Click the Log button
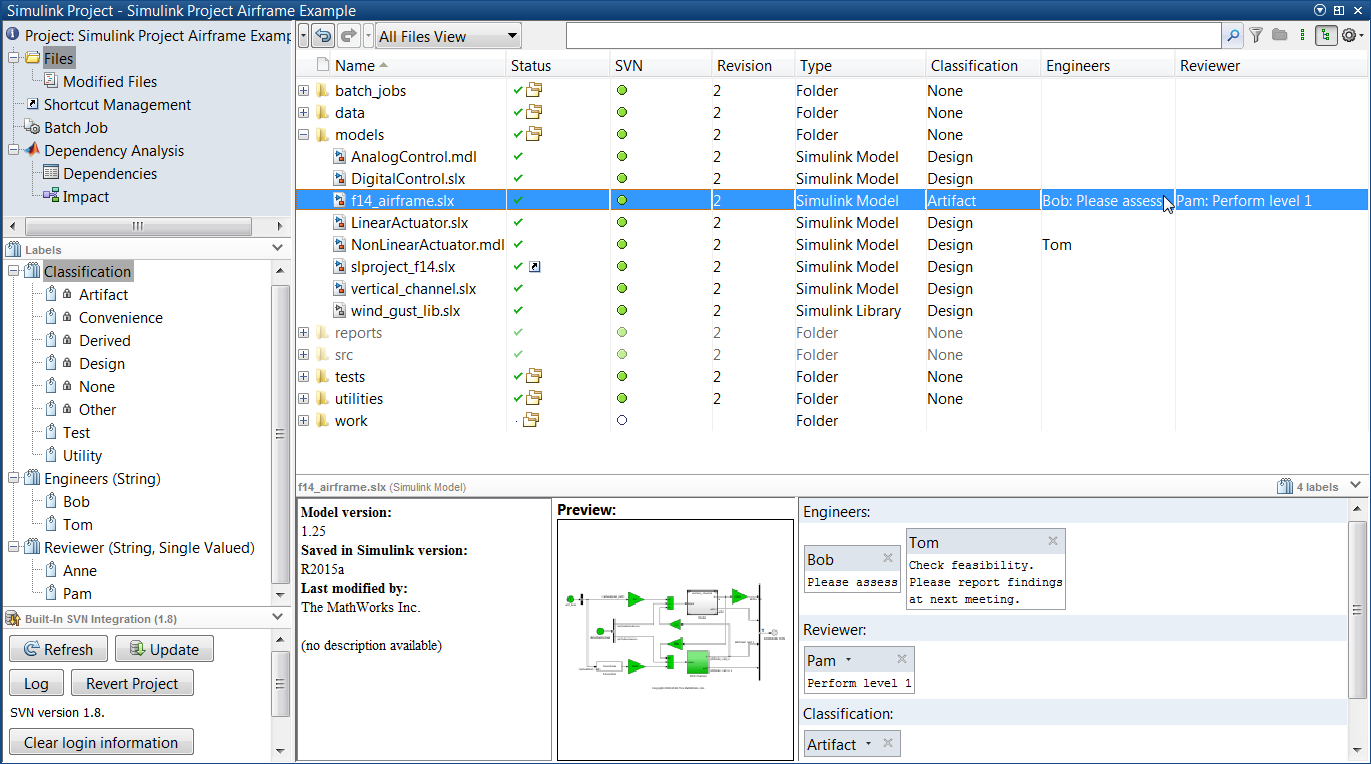1371x764 pixels. click(36, 683)
